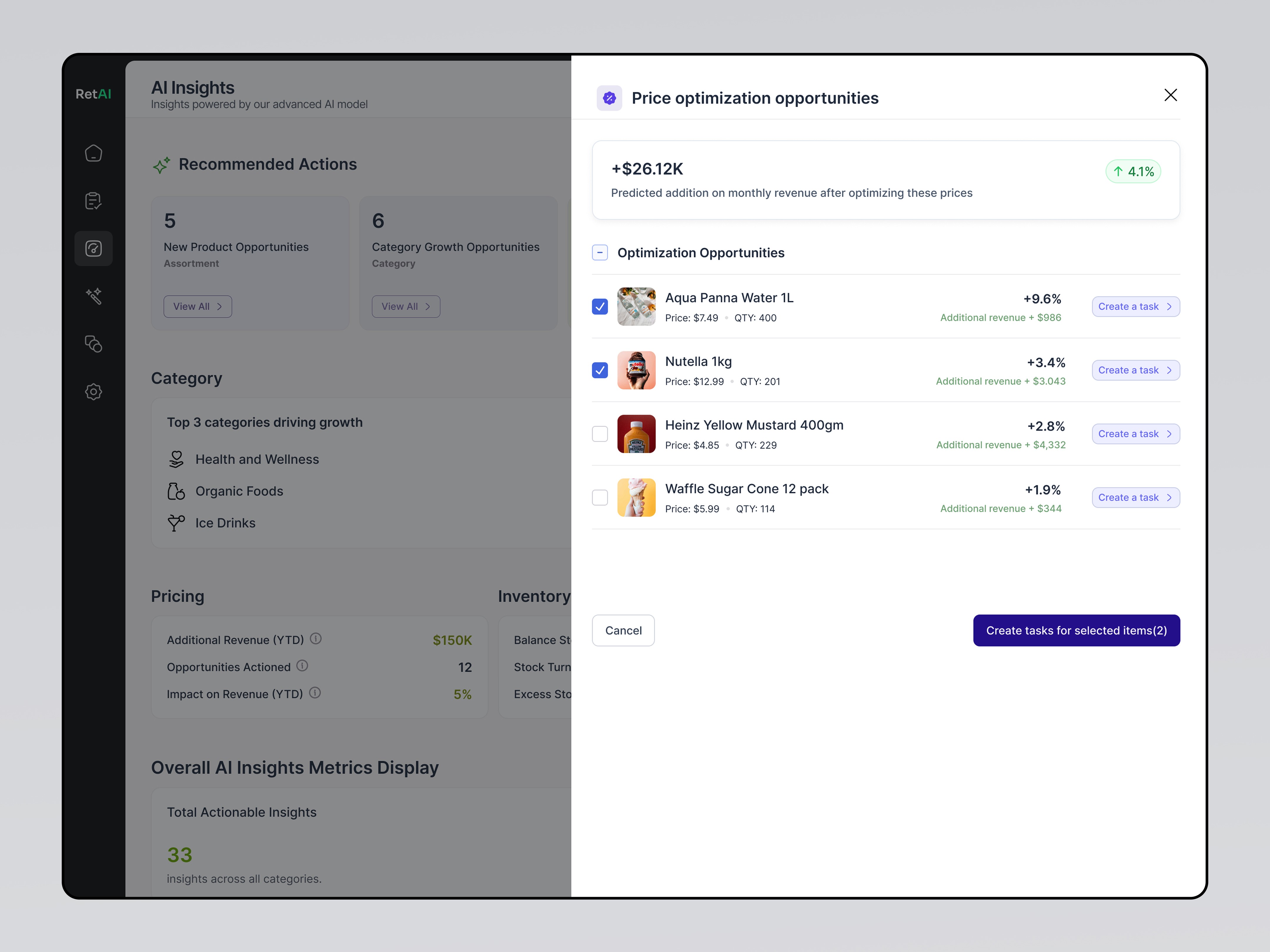Open the shapes sidebar icon
Screen dimensions: 1270x952
pyautogui.click(x=93, y=344)
